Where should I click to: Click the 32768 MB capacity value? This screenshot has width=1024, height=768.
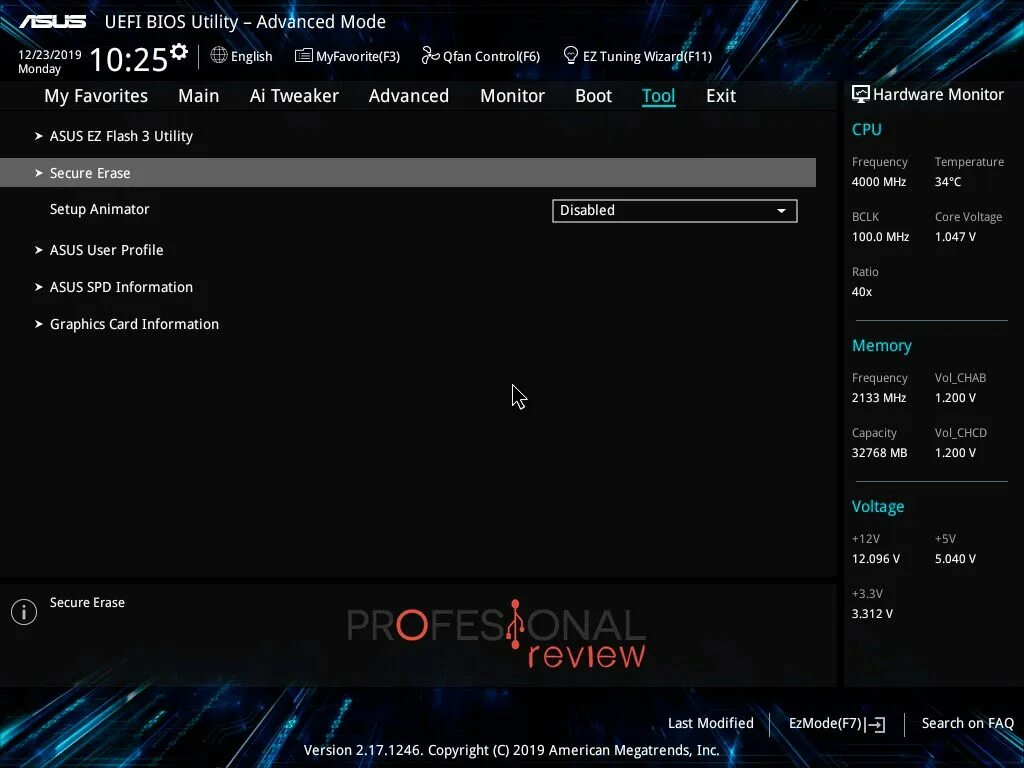tap(880, 453)
